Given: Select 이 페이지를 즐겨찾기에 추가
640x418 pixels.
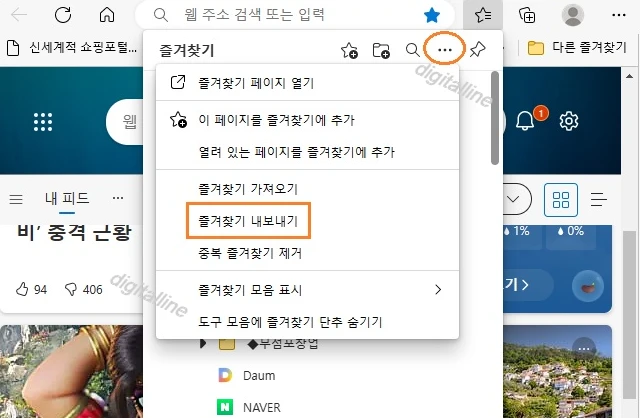Looking at the screenshot, I should [x=307, y=120].
